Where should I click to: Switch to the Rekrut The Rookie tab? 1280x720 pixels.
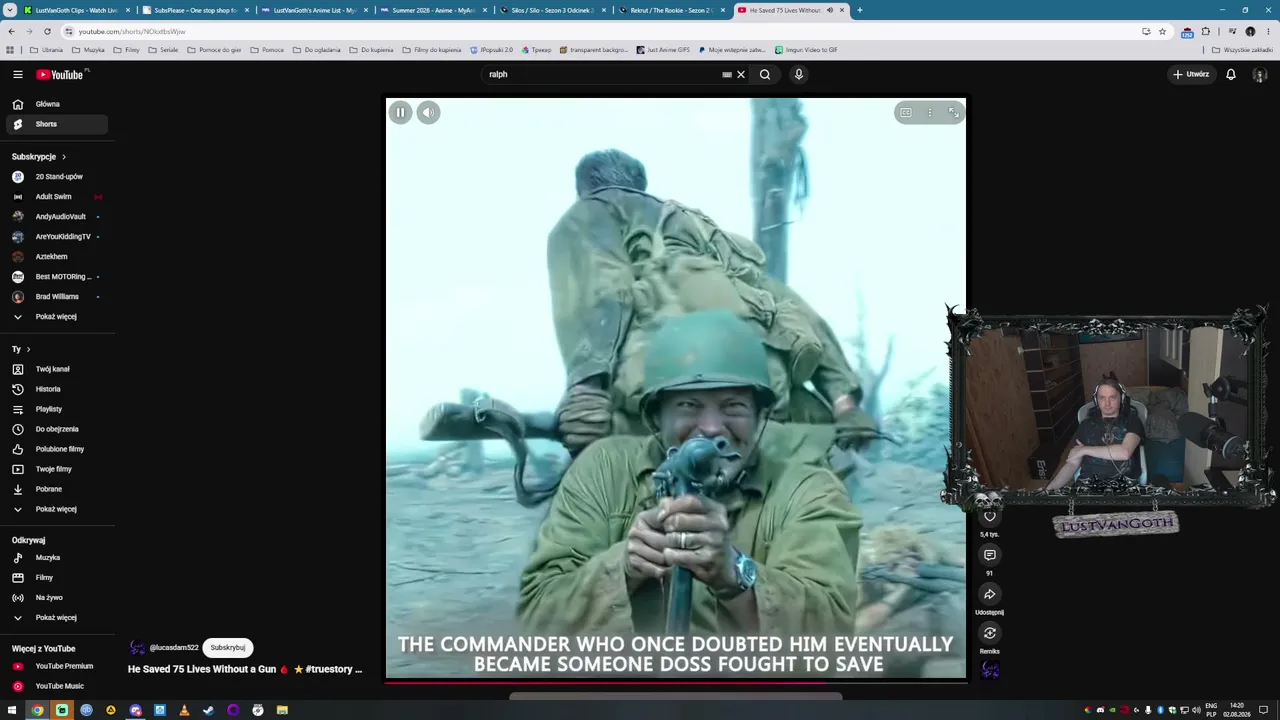tap(671, 10)
